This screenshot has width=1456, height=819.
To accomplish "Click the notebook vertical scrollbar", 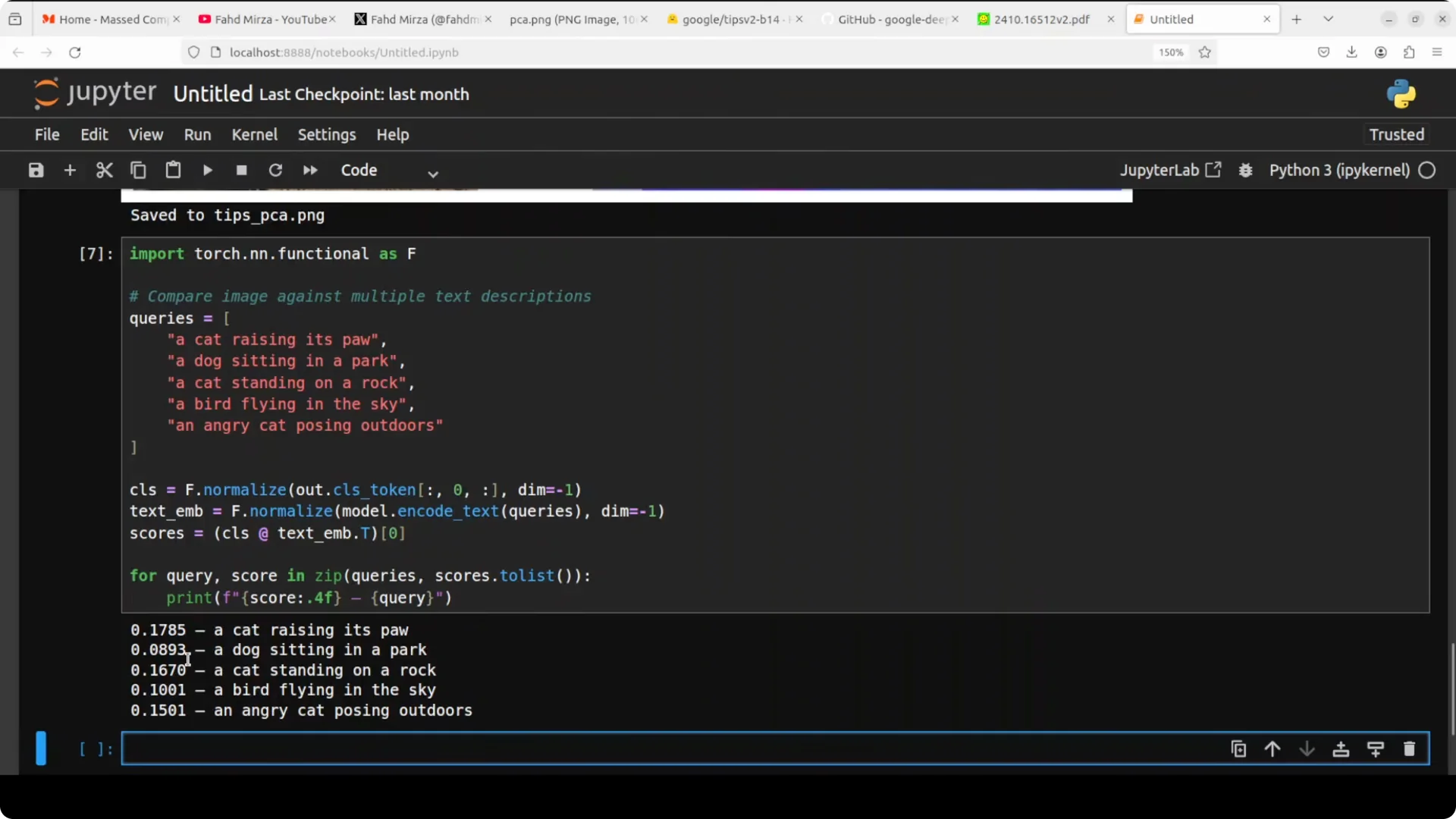I will coord(1452,689).
